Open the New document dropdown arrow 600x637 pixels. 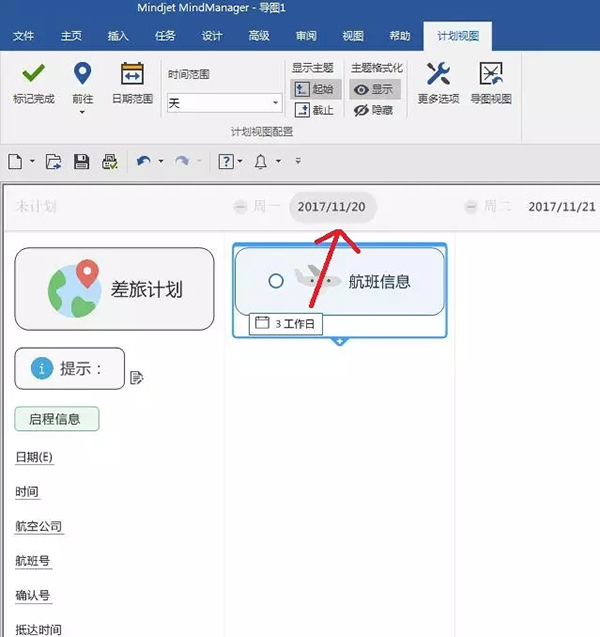click(32, 161)
